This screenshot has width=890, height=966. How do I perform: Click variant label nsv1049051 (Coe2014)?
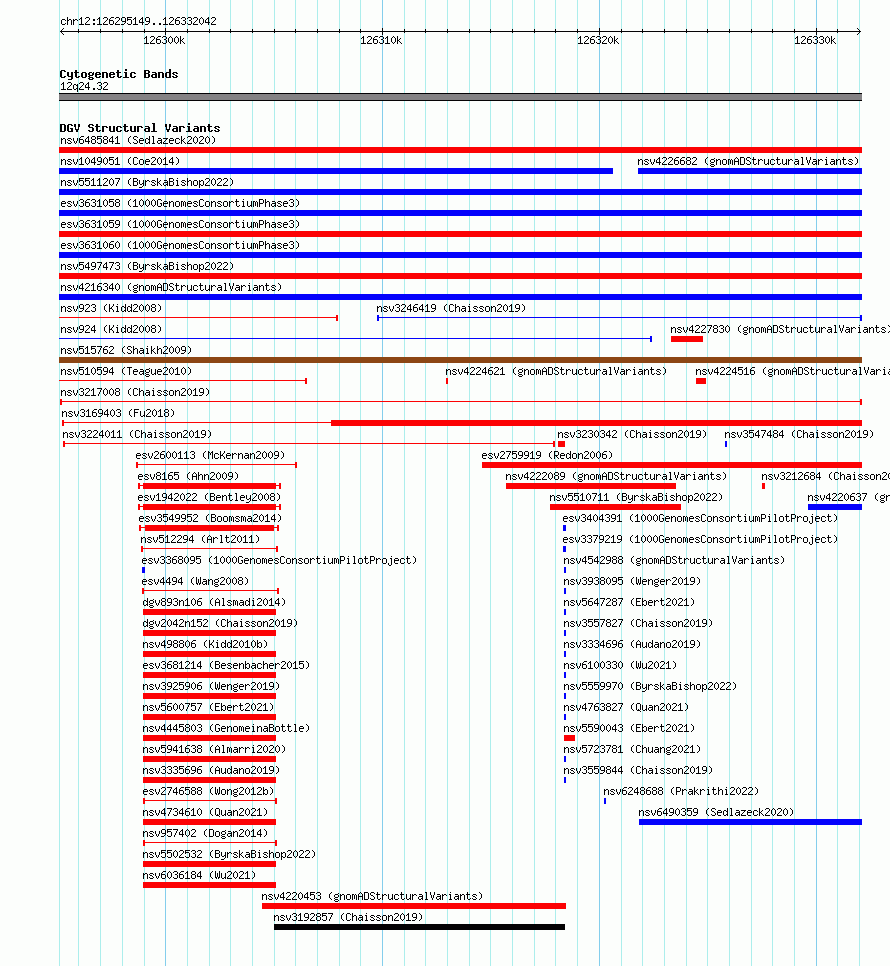120,161
